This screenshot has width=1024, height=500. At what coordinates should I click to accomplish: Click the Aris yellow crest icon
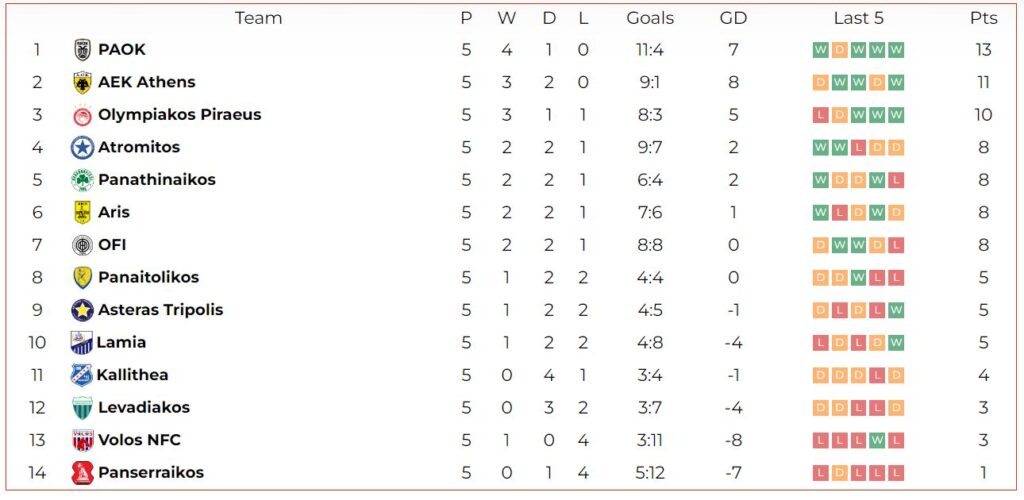pos(82,213)
